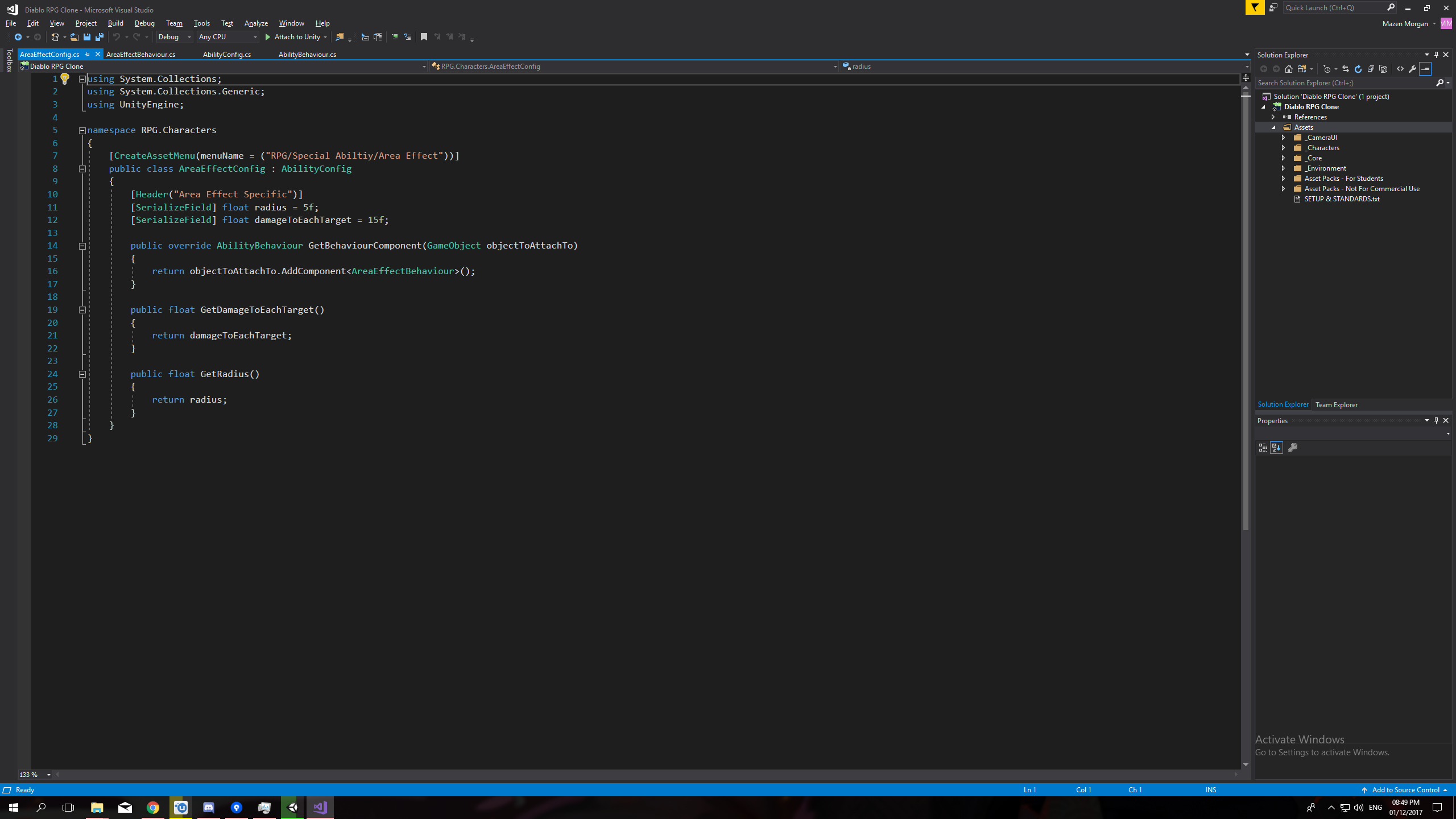The height and width of the screenshot is (819, 1456).
Task: Open Solution Explorer properties wrench icon
Action: tap(1413, 69)
